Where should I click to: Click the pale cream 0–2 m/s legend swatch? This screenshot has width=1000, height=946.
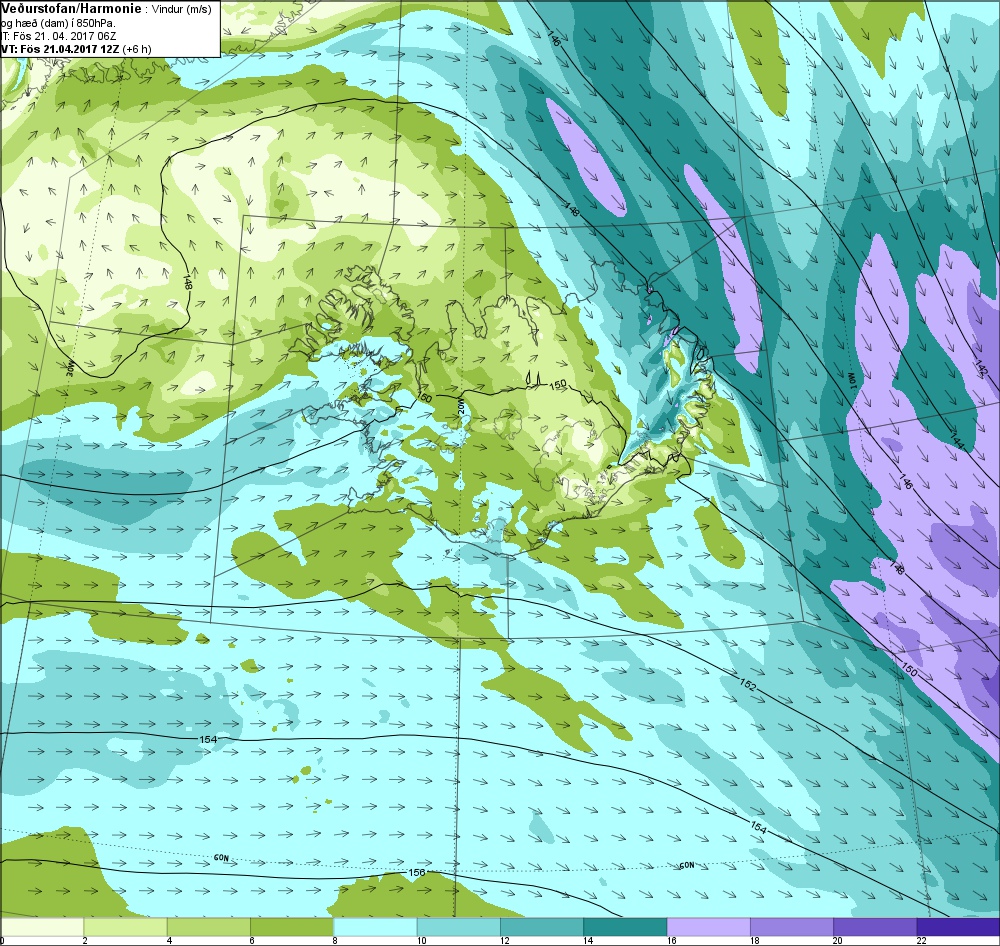(42, 926)
